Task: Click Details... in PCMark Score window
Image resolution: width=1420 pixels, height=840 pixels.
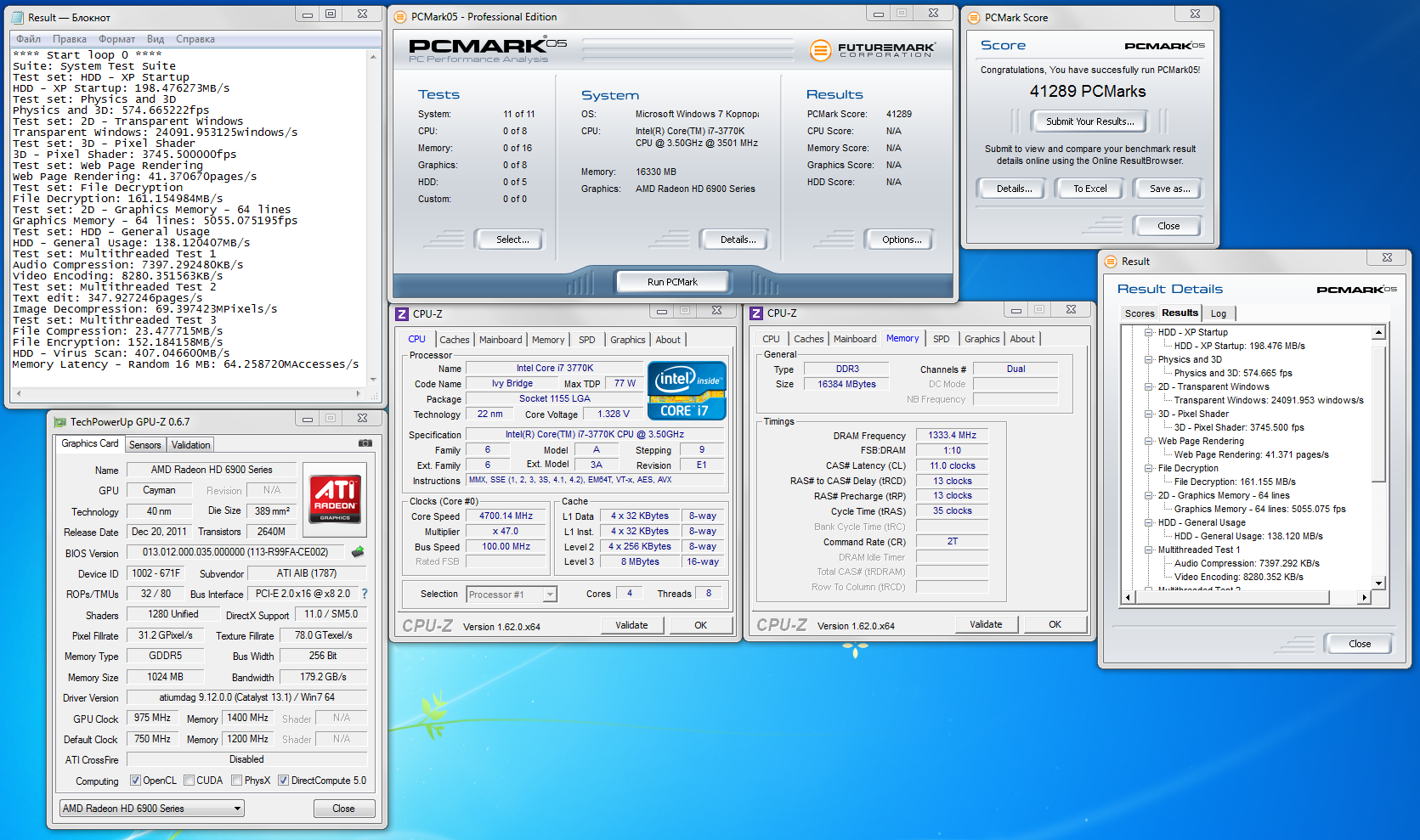Action: pos(1014,189)
